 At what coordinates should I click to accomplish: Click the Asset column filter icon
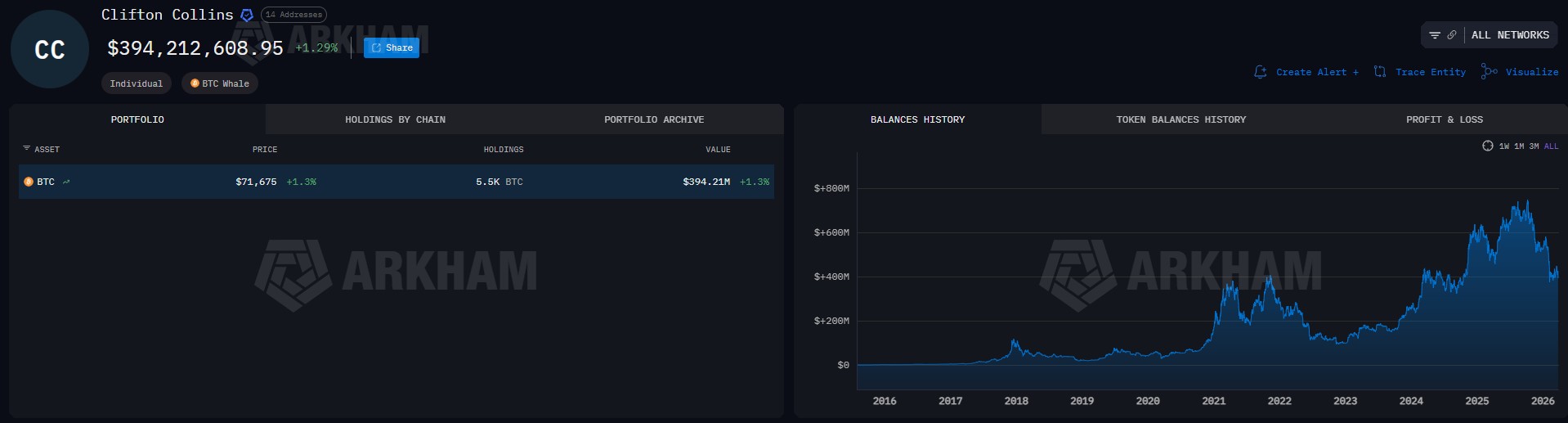(27, 149)
